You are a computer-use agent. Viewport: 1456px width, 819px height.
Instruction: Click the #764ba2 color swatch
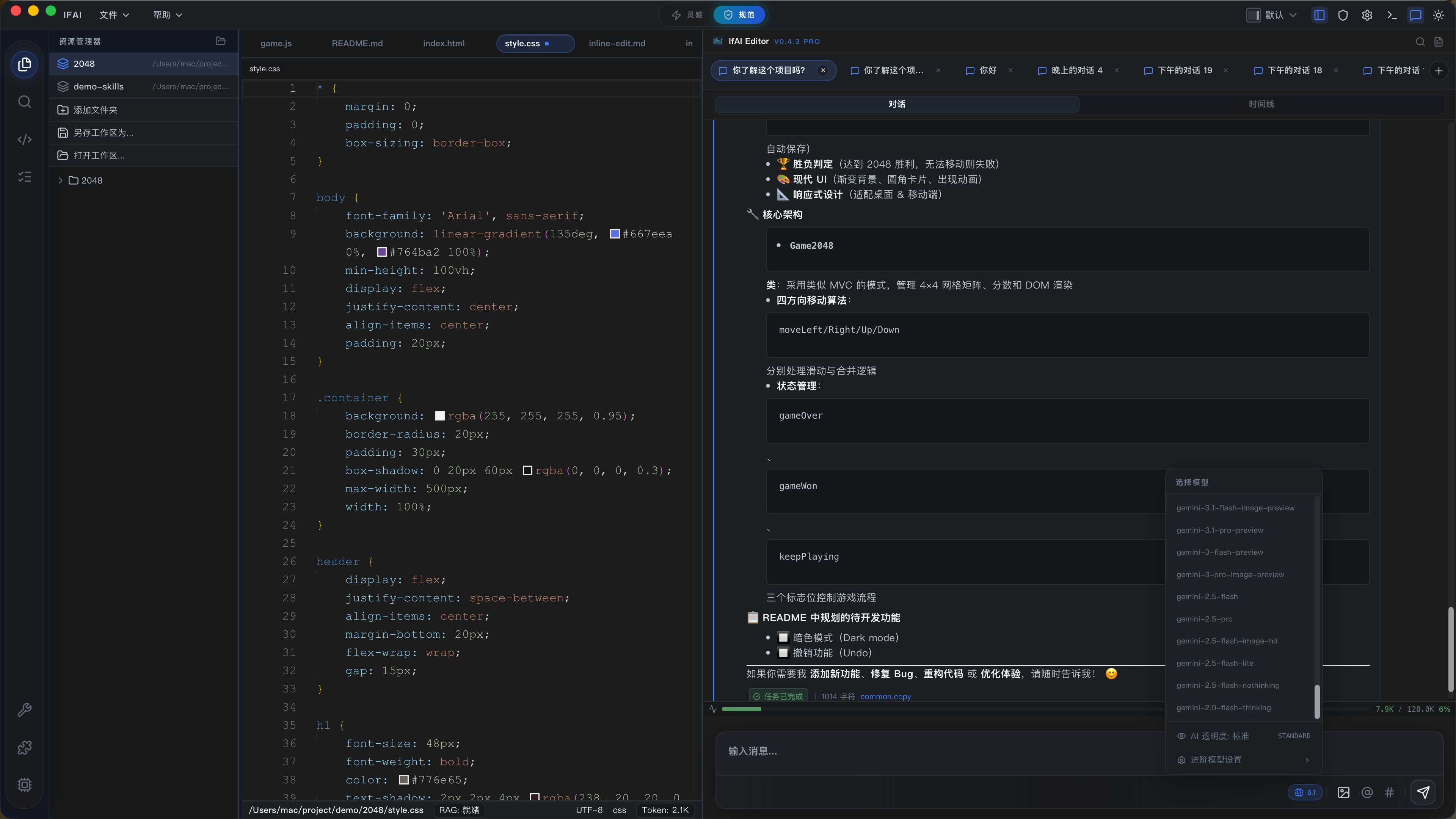point(382,252)
